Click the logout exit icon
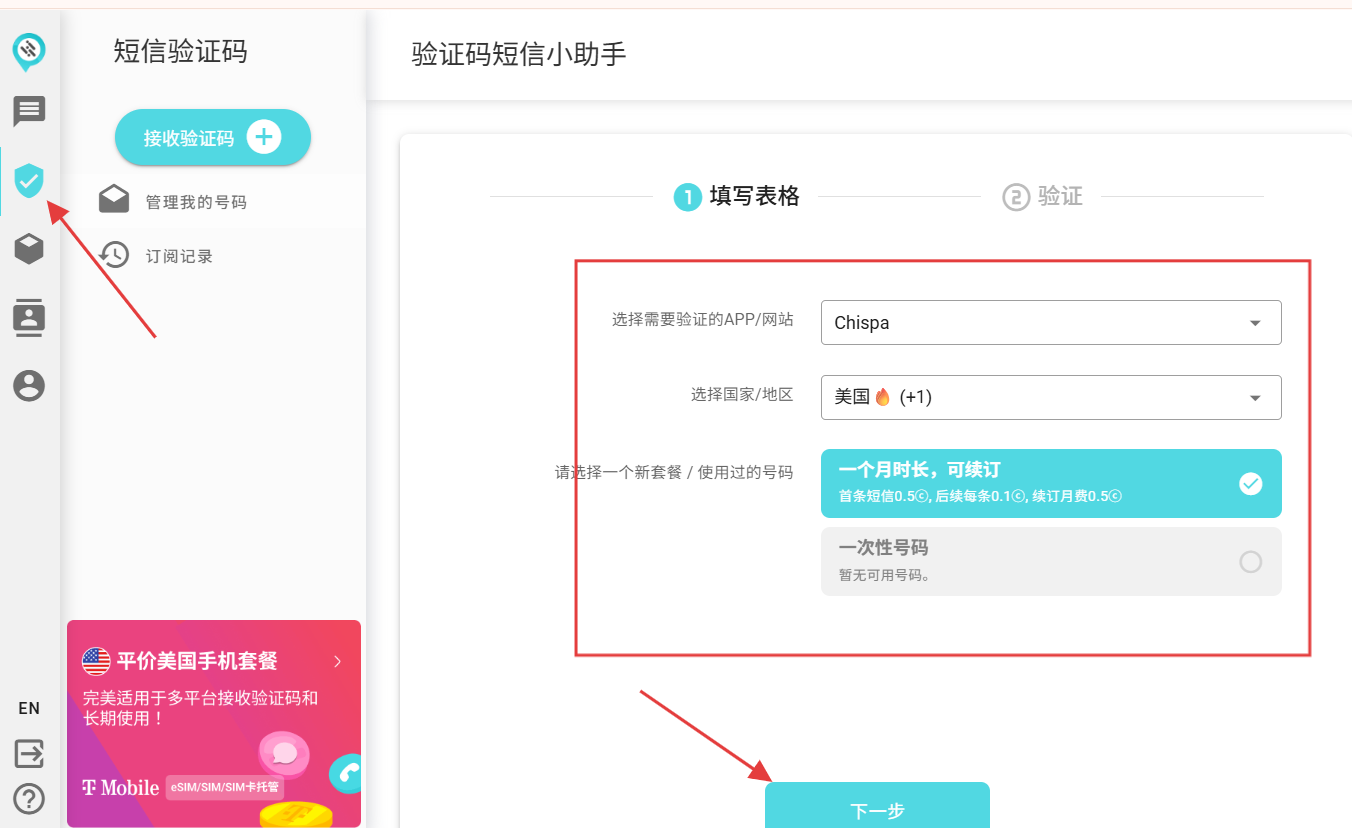This screenshot has width=1352, height=828. [29, 753]
